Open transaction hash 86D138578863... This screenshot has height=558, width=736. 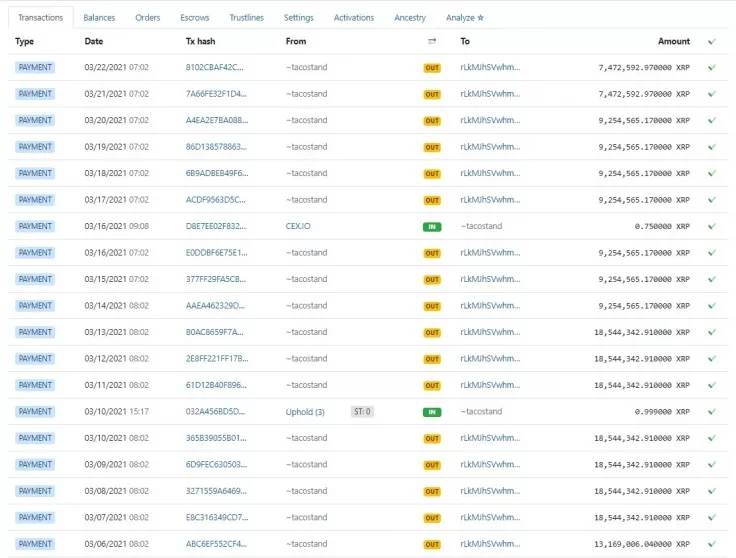[216, 146]
